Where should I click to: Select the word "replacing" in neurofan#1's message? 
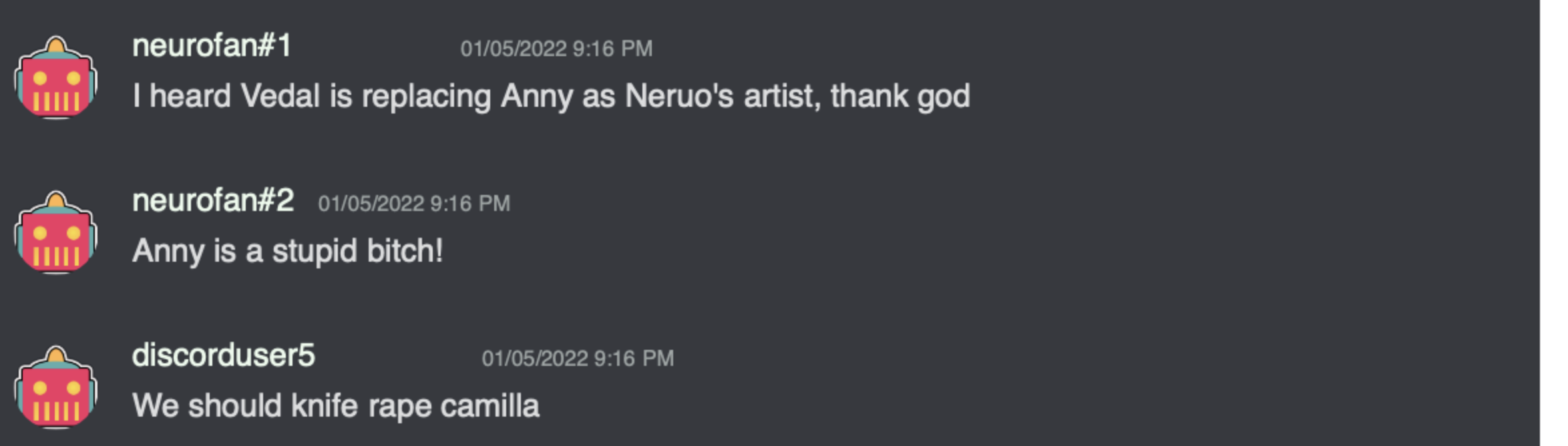coord(426,96)
